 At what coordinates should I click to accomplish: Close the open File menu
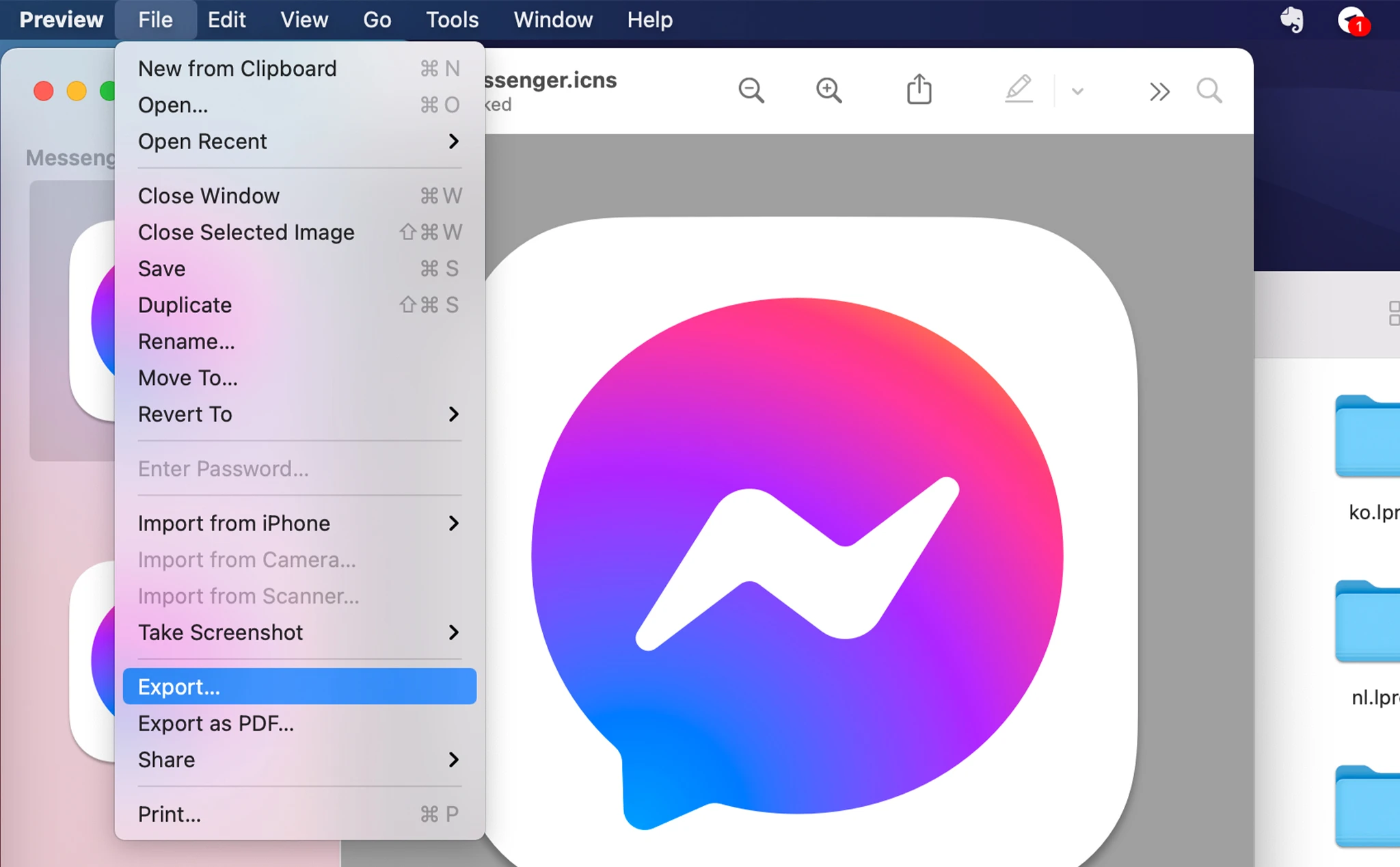[155, 20]
